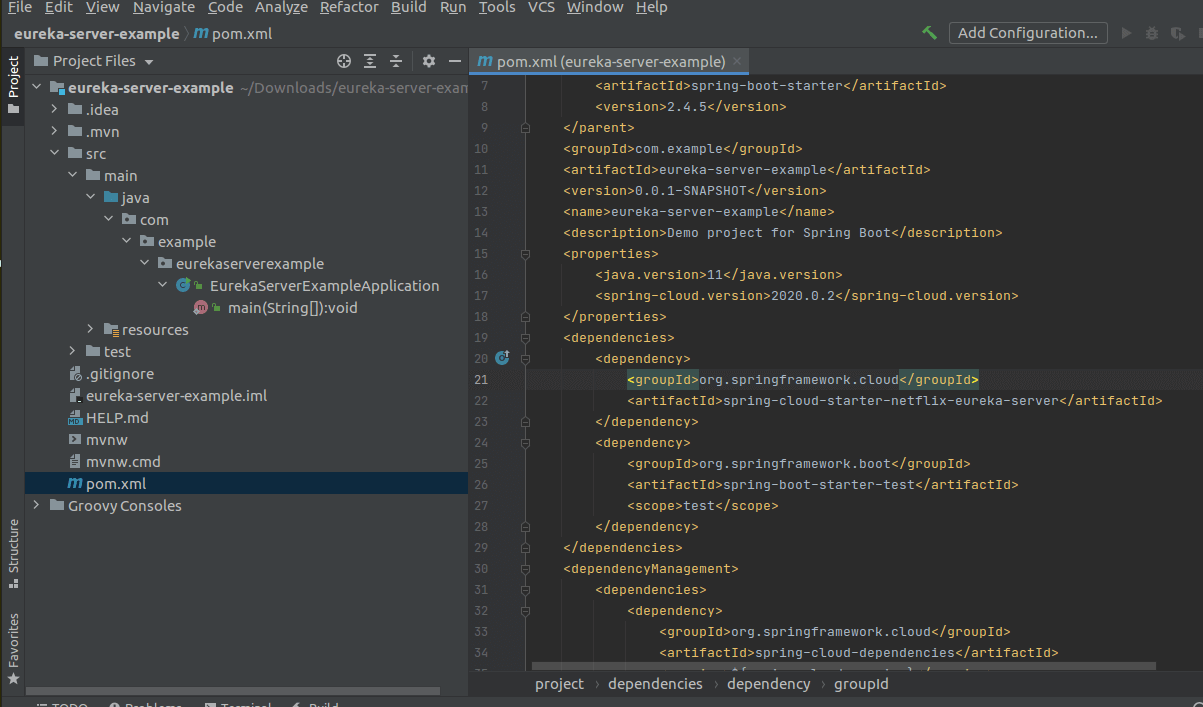
Task: Click 'project' in editor breadcrumb
Action: 559,684
